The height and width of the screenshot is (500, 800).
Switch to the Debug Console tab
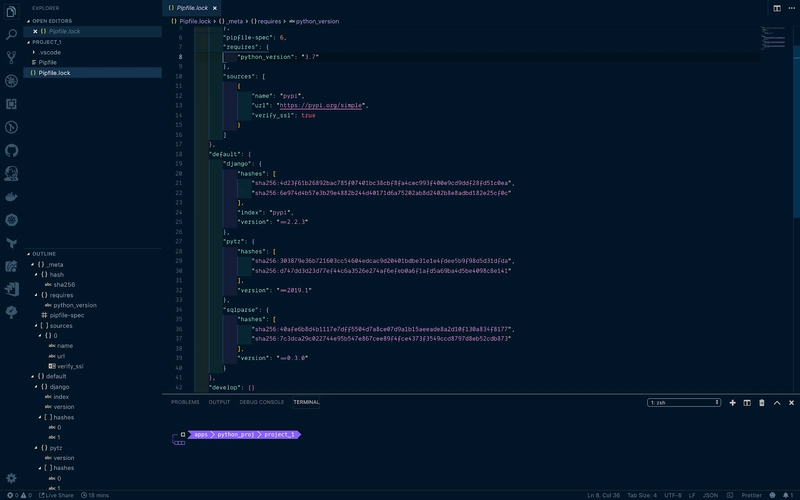[261, 402]
